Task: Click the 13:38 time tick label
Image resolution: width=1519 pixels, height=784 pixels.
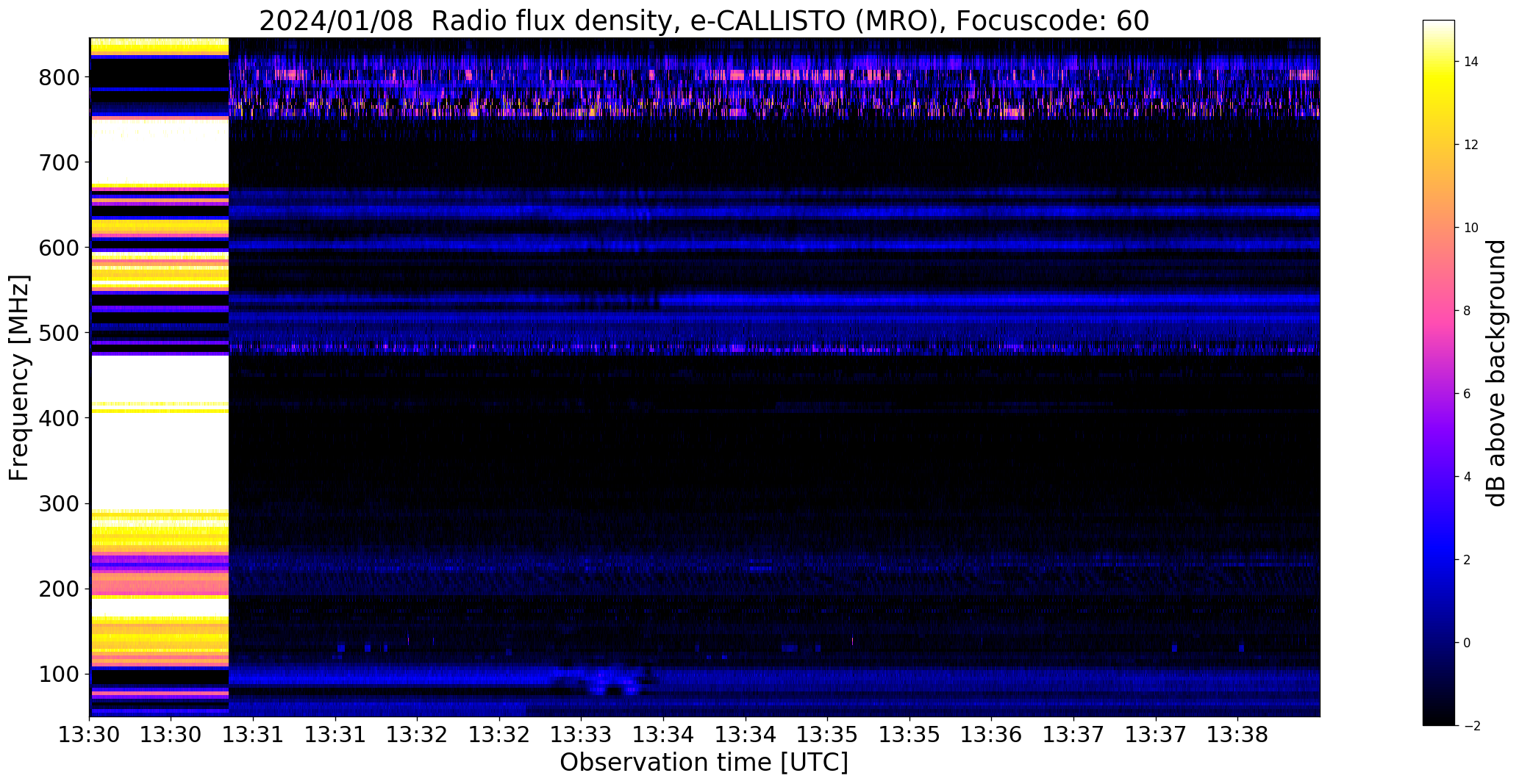Action: 1237,734
